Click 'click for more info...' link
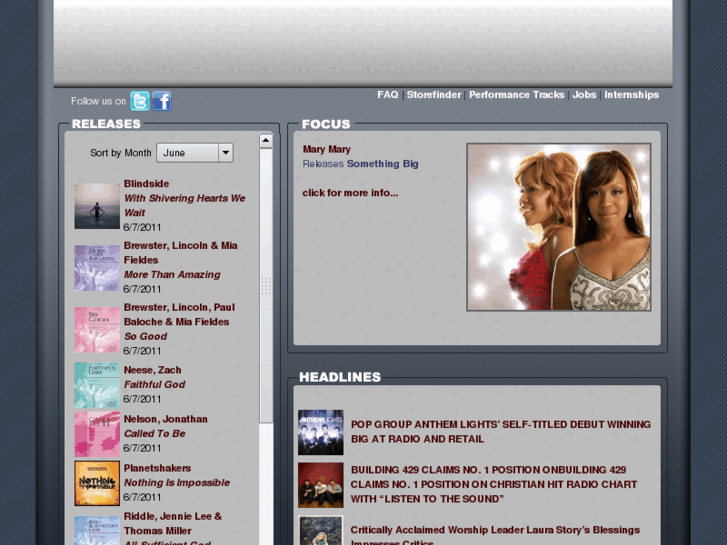The height and width of the screenshot is (545, 727). (x=350, y=193)
